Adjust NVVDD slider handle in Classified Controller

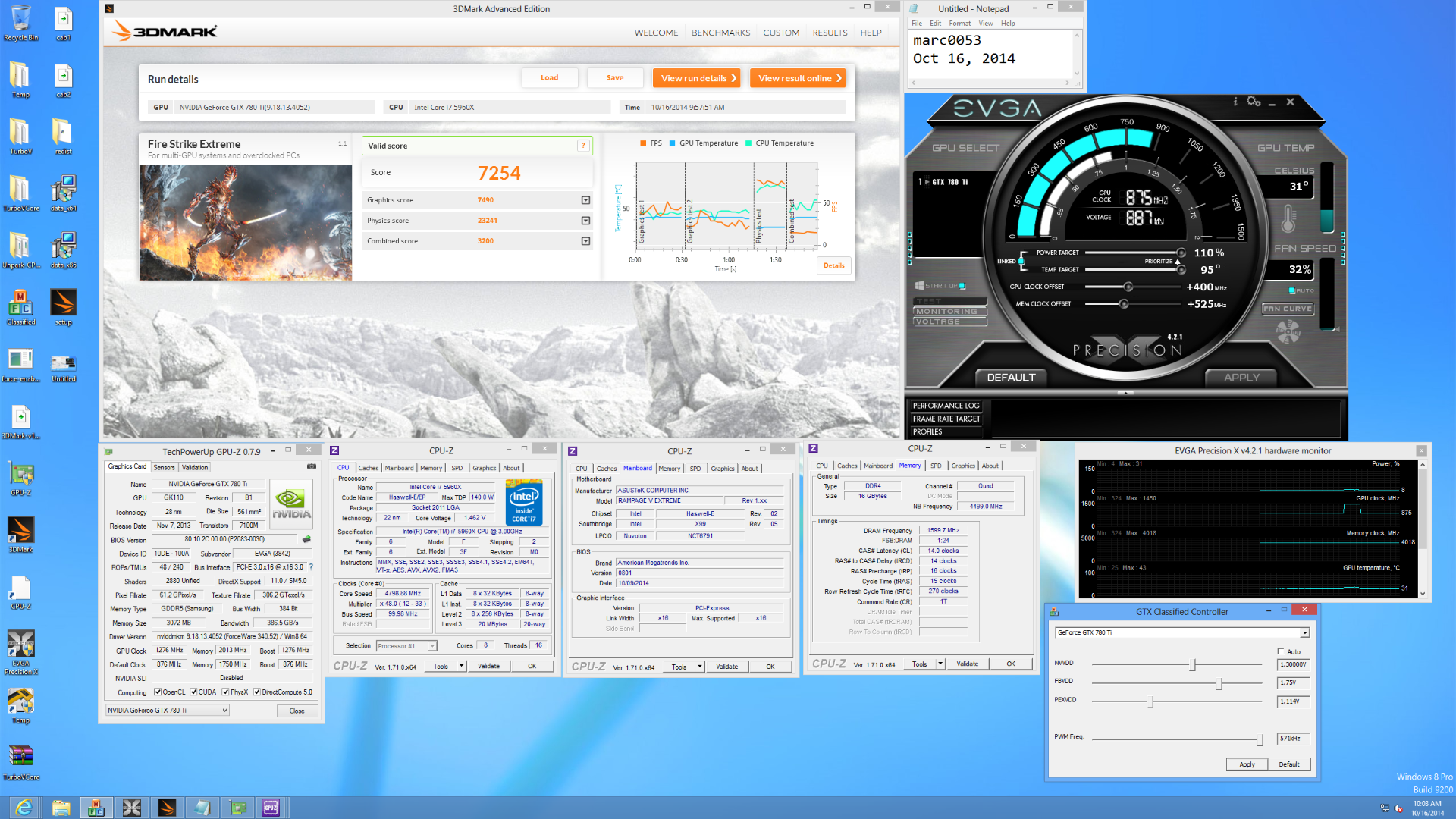1193,664
